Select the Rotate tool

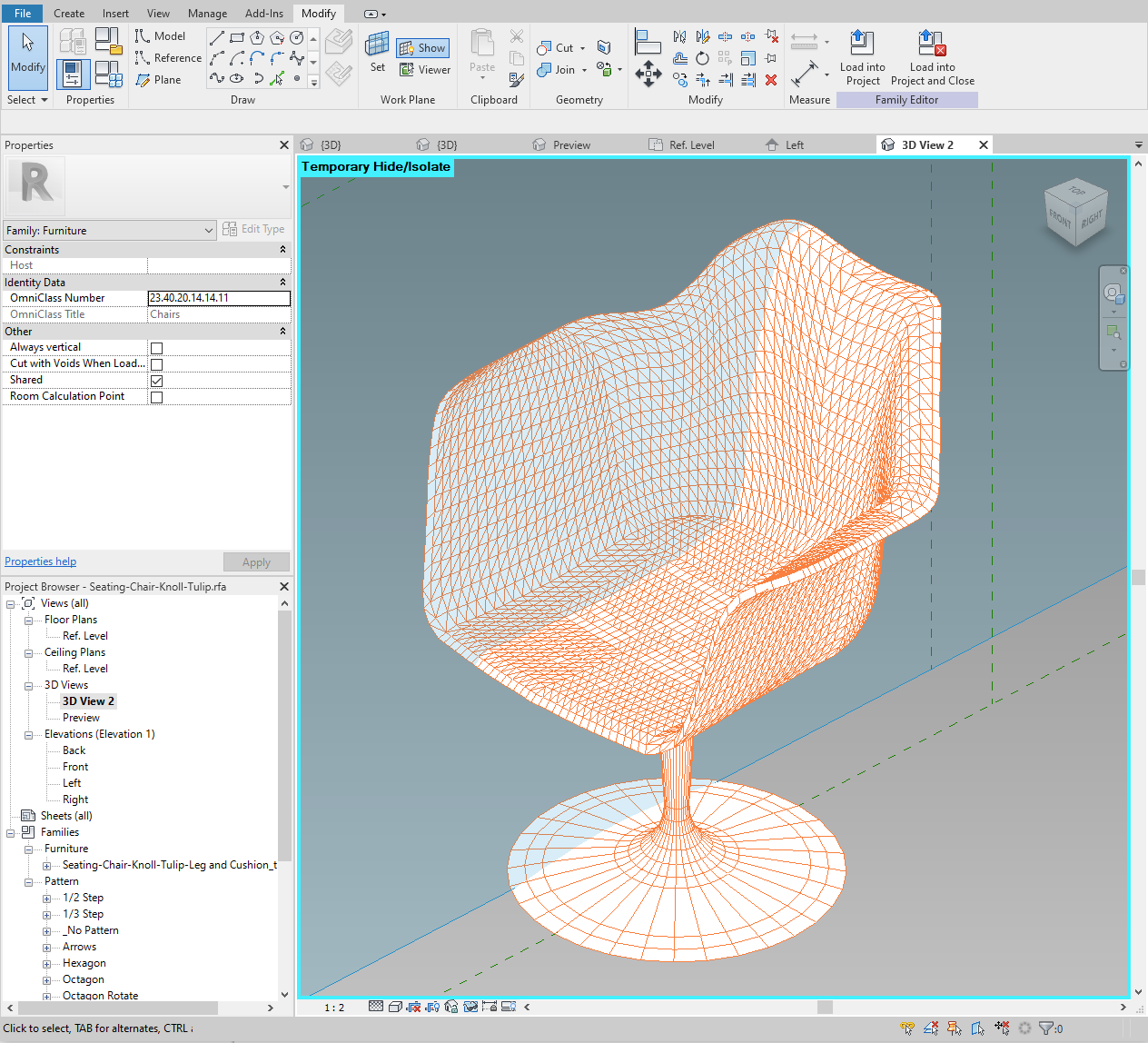pyautogui.click(x=702, y=58)
